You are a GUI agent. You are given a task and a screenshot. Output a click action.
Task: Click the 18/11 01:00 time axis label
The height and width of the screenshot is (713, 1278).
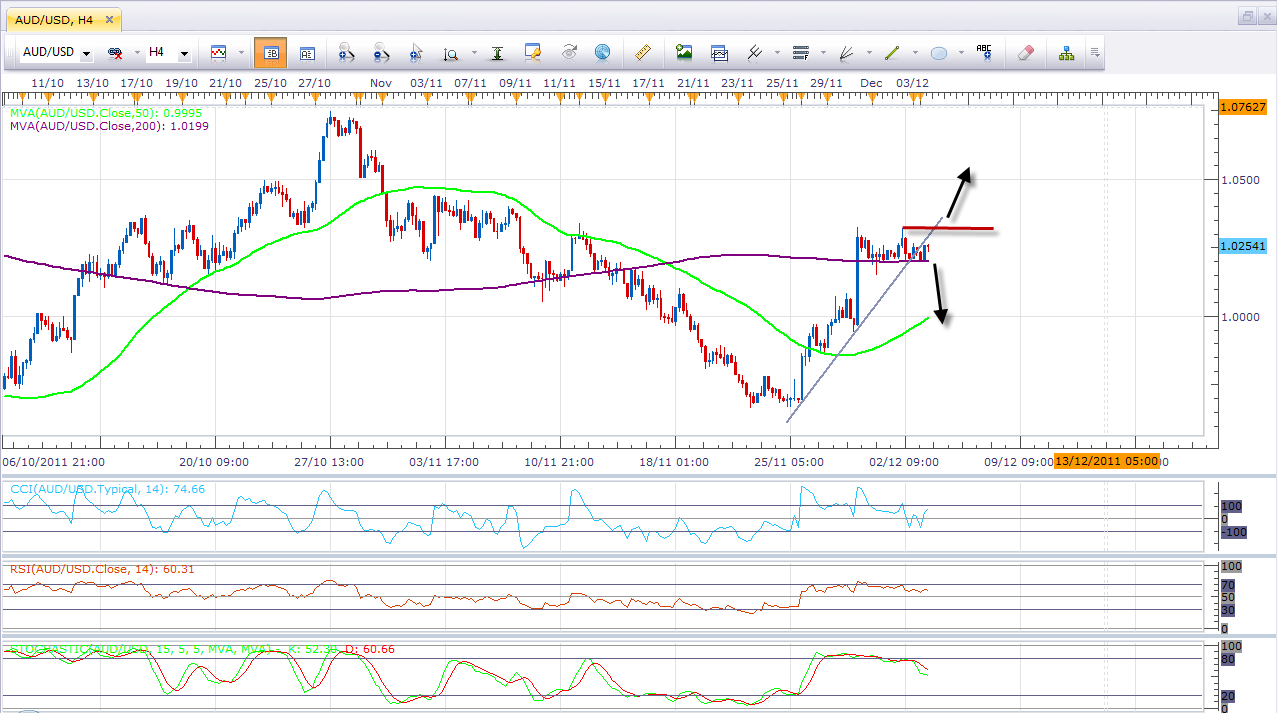[x=674, y=462]
